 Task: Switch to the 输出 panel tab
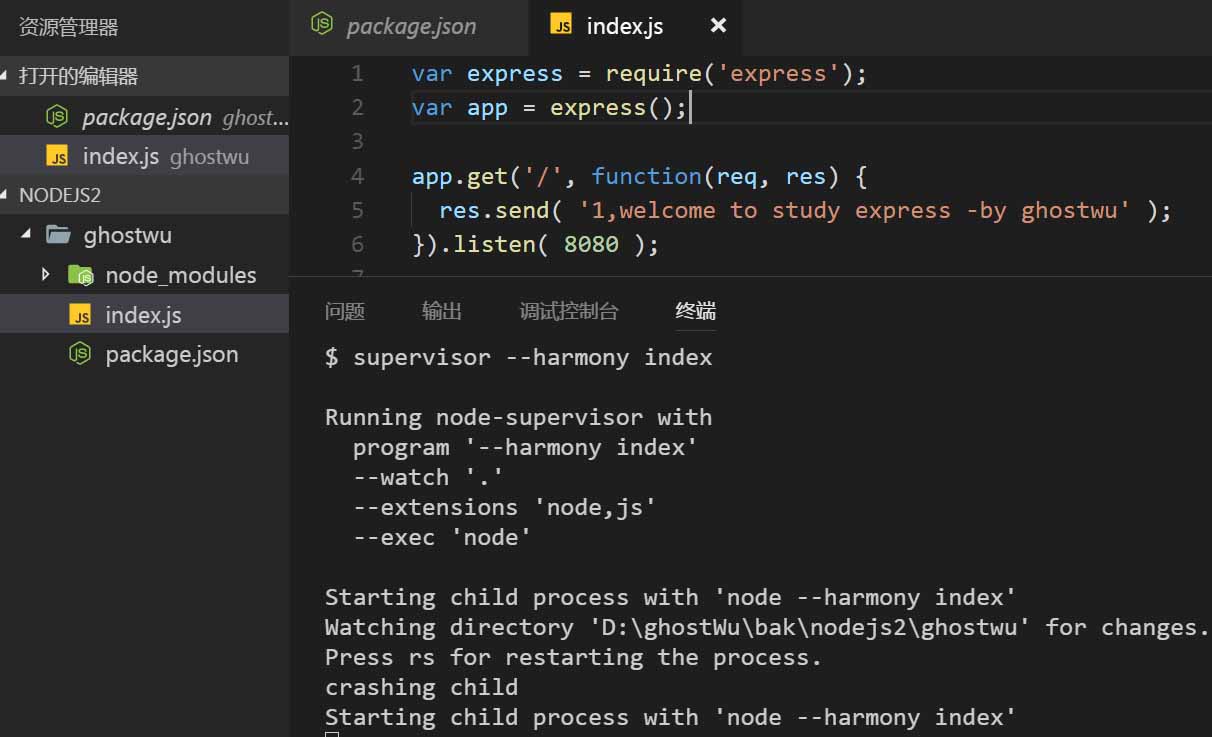coord(442,311)
